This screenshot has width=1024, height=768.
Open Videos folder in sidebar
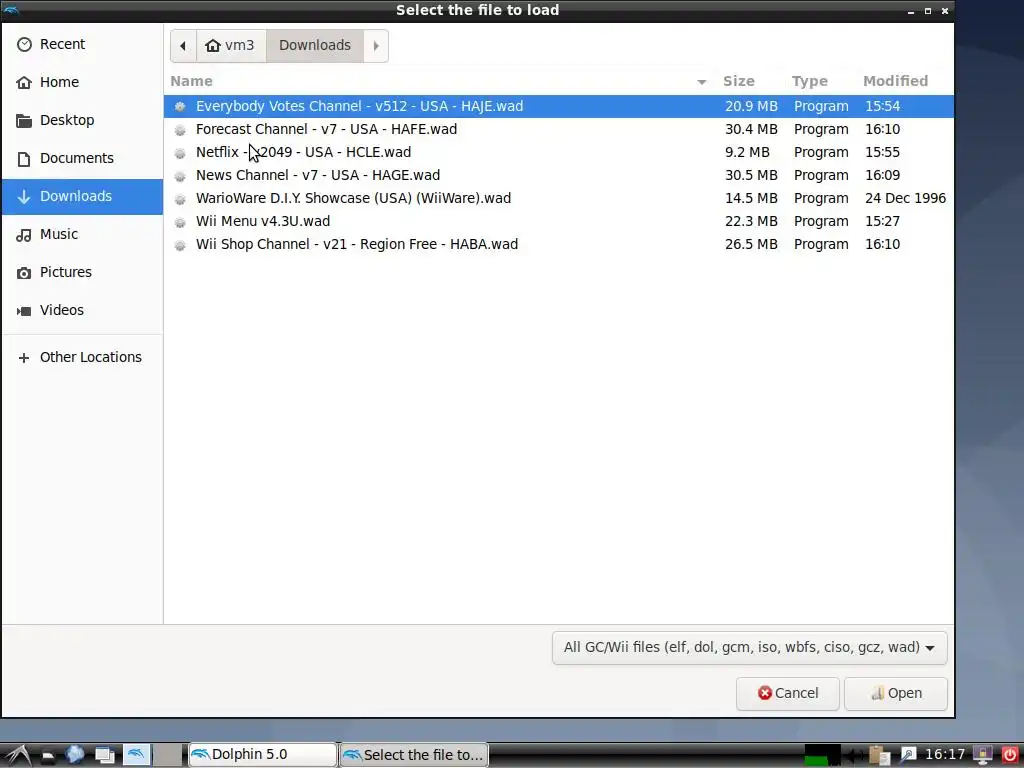(x=82, y=310)
